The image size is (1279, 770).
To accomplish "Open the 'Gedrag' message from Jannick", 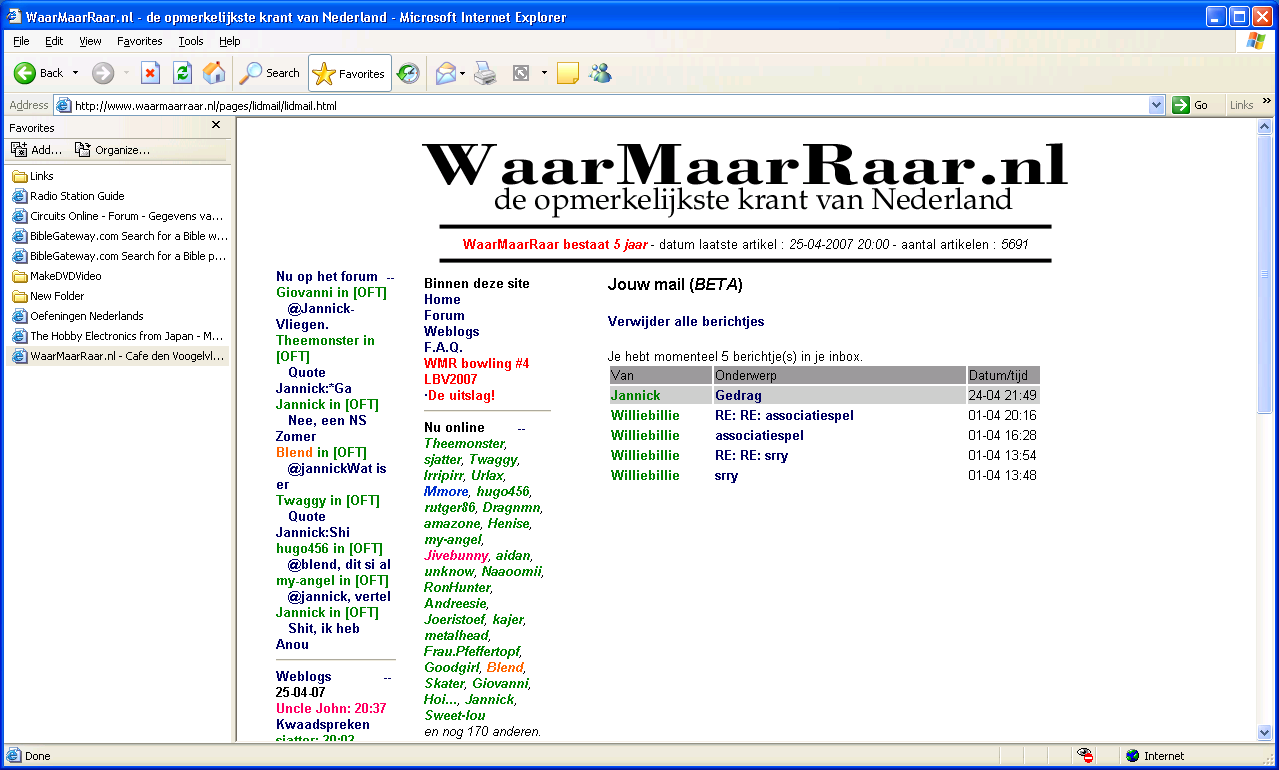I will (738, 396).
